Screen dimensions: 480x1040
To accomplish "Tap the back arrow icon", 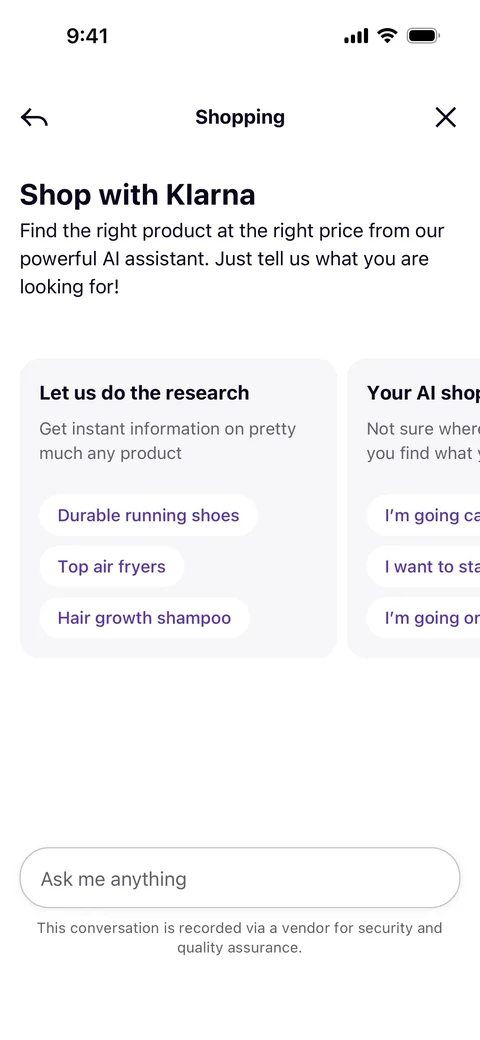I will coord(34,118).
